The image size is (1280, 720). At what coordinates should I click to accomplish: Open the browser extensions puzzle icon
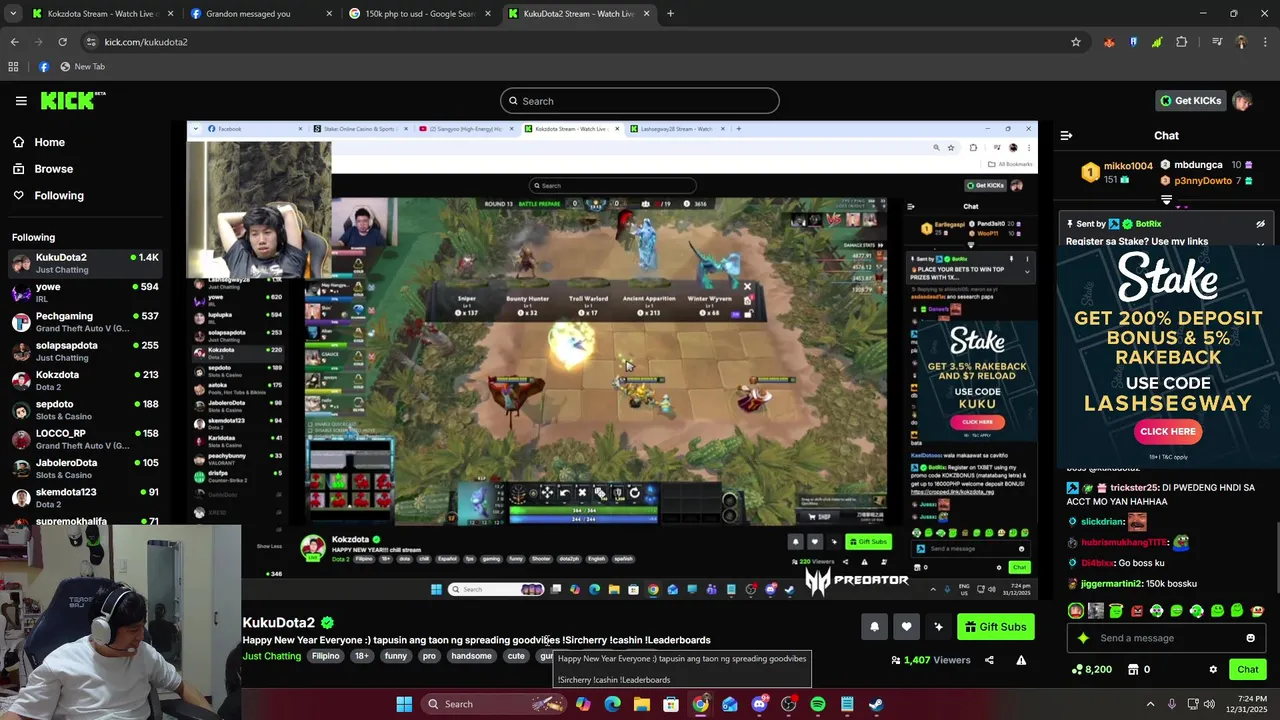1182,42
